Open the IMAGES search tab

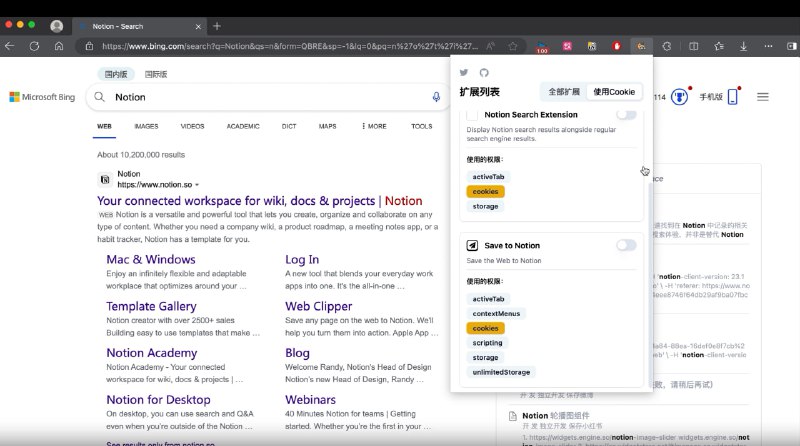click(x=146, y=126)
